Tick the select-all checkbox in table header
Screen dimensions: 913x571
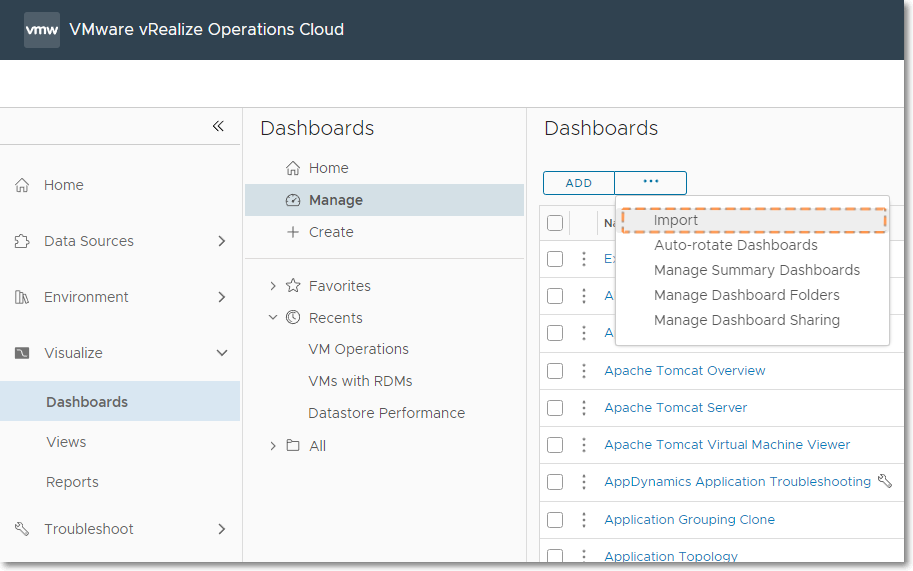(x=555, y=223)
